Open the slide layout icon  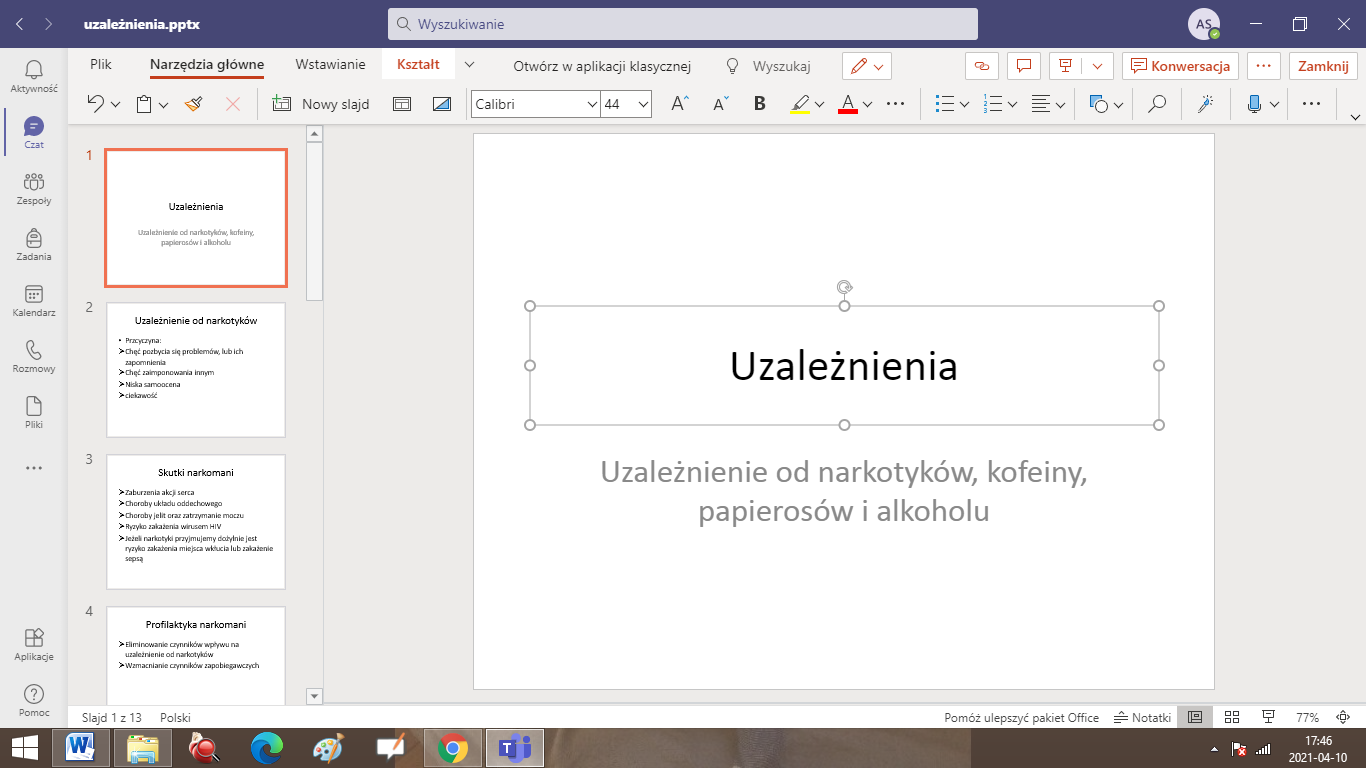point(402,104)
